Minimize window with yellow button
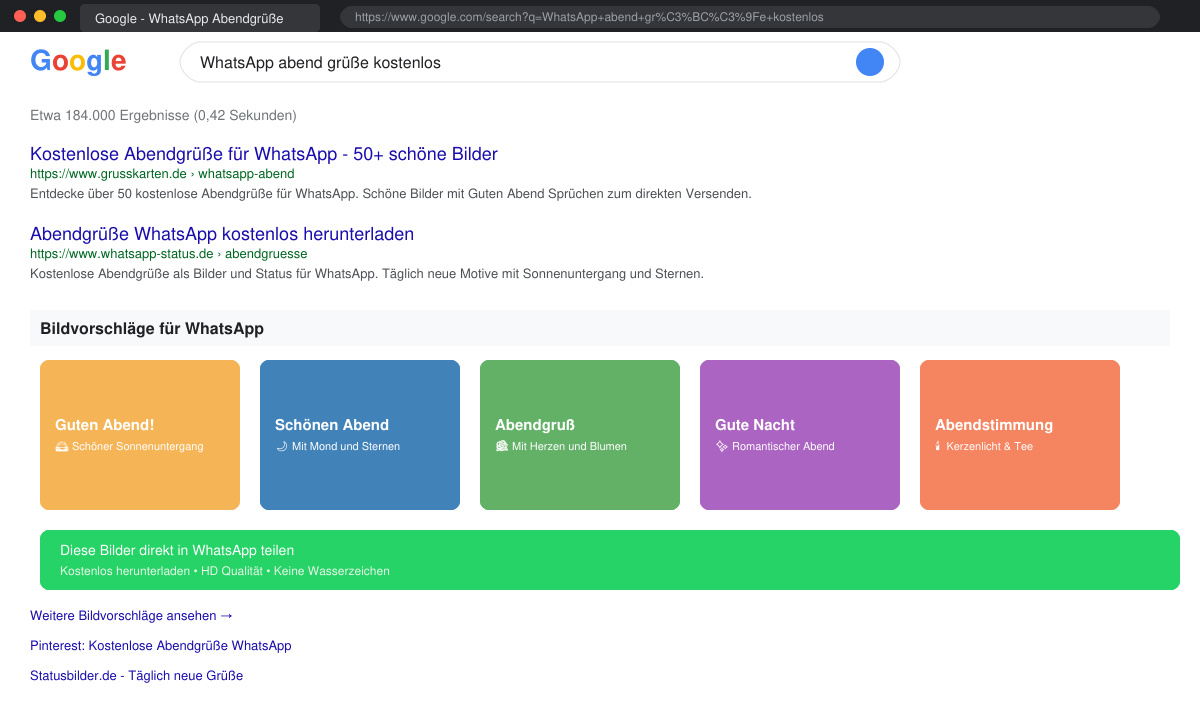Viewport: 1200px width, 720px height. (40, 16)
